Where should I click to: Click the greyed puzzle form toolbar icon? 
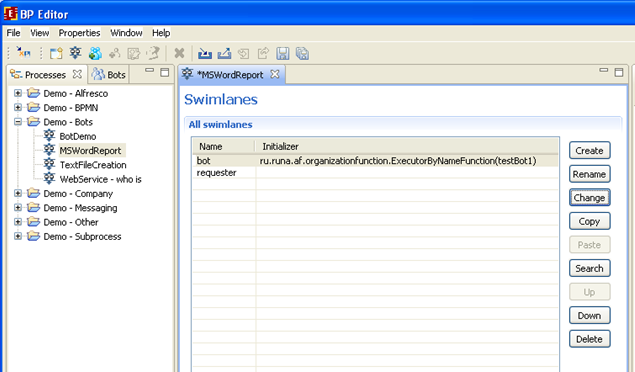click(134, 53)
